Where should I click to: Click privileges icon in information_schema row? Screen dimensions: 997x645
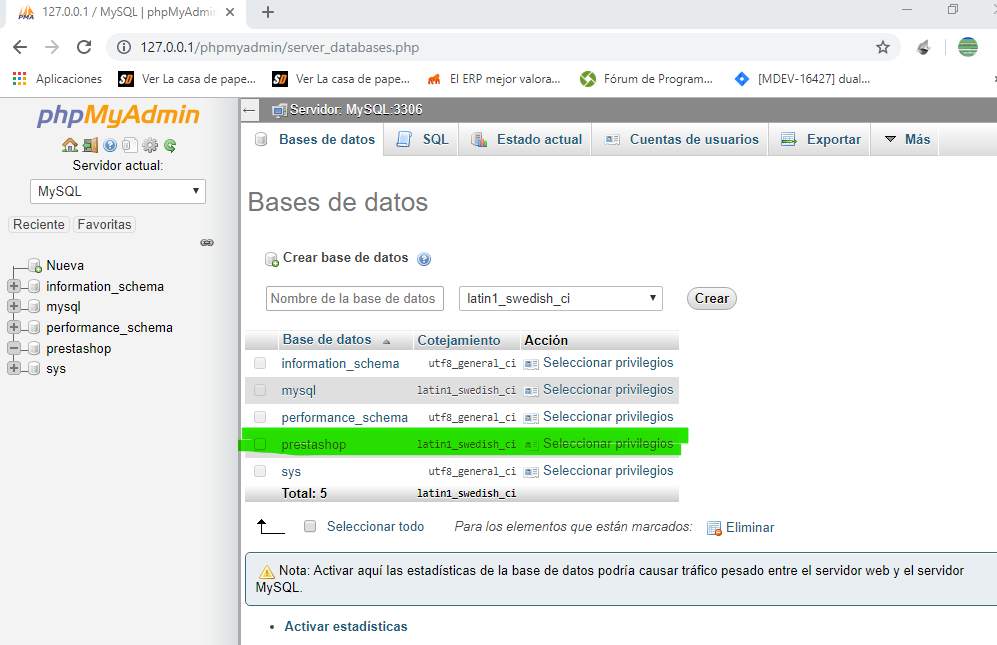531,364
